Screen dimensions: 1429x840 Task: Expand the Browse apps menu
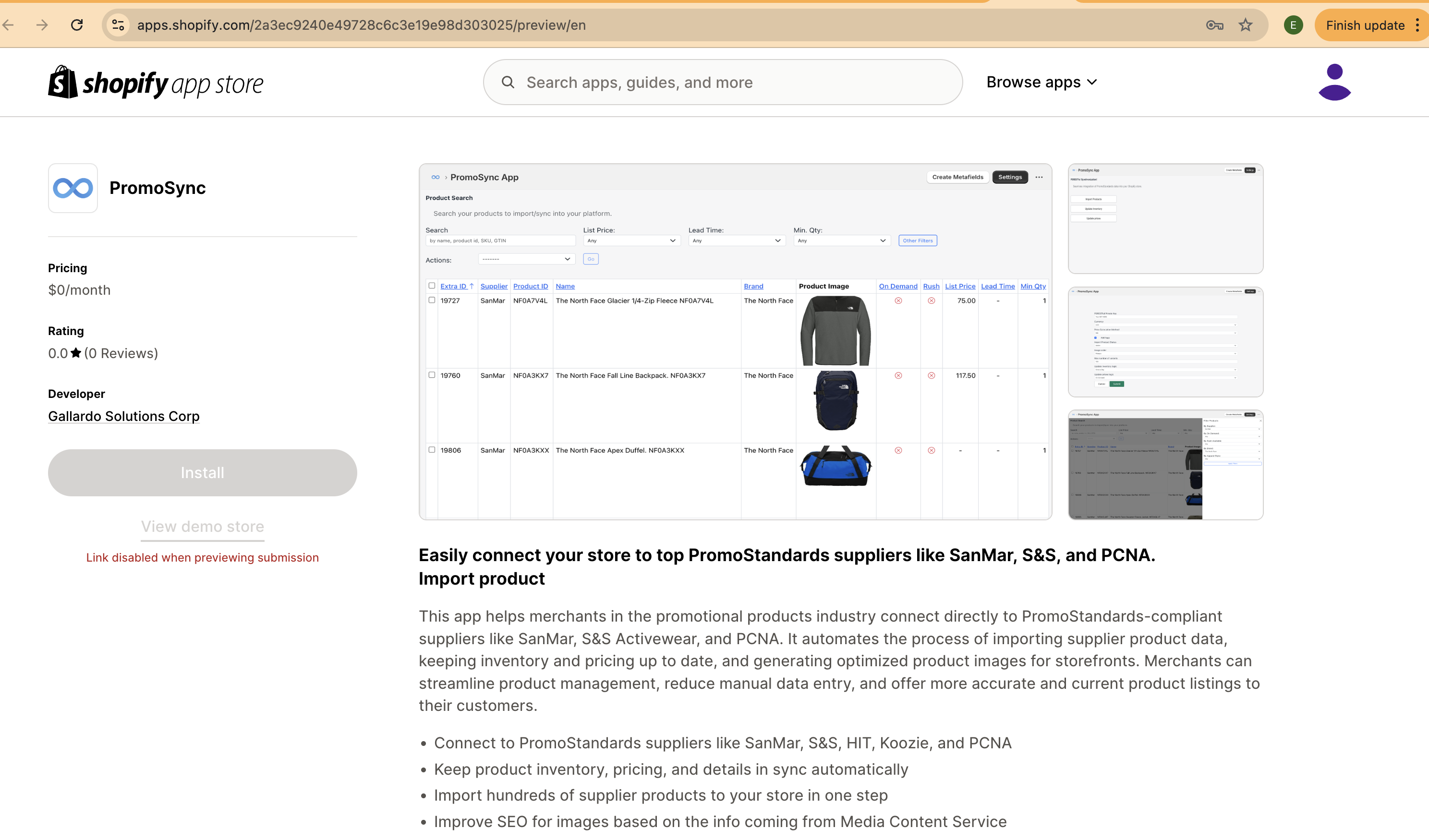(x=1041, y=82)
